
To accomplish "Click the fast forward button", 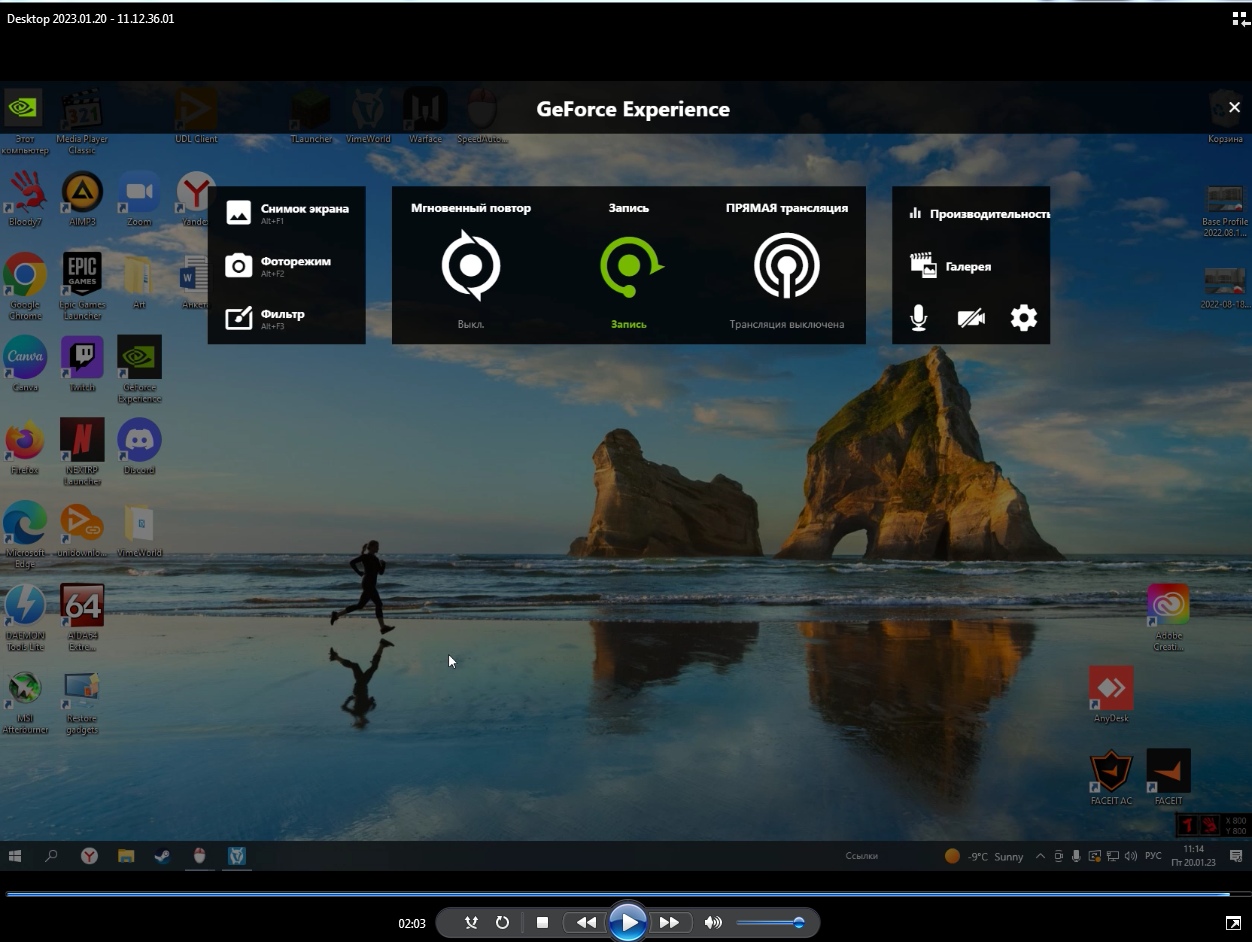I will coord(669,922).
